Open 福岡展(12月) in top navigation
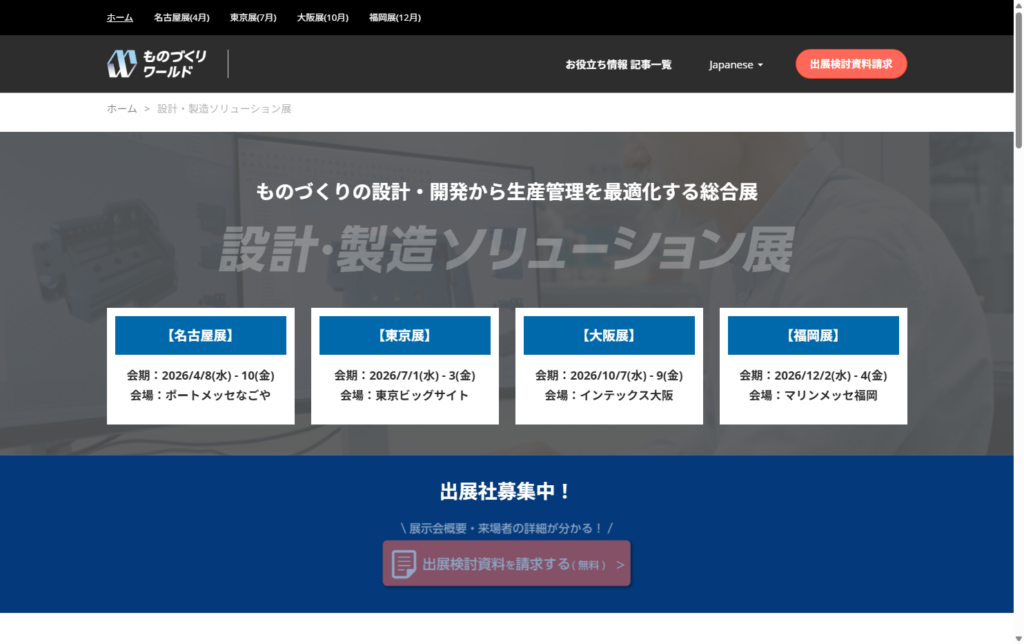 click(395, 17)
